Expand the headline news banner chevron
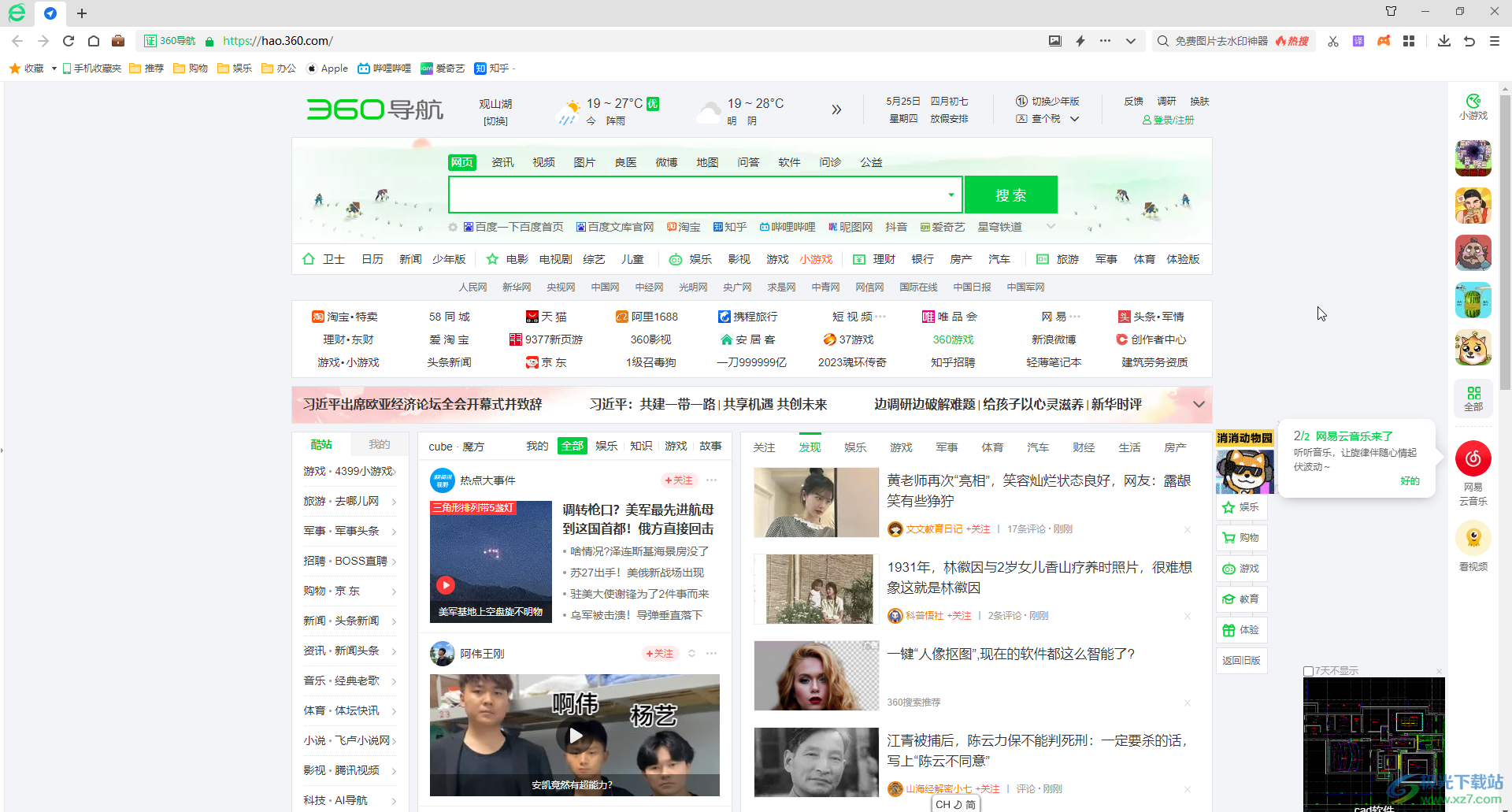 [1199, 404]
